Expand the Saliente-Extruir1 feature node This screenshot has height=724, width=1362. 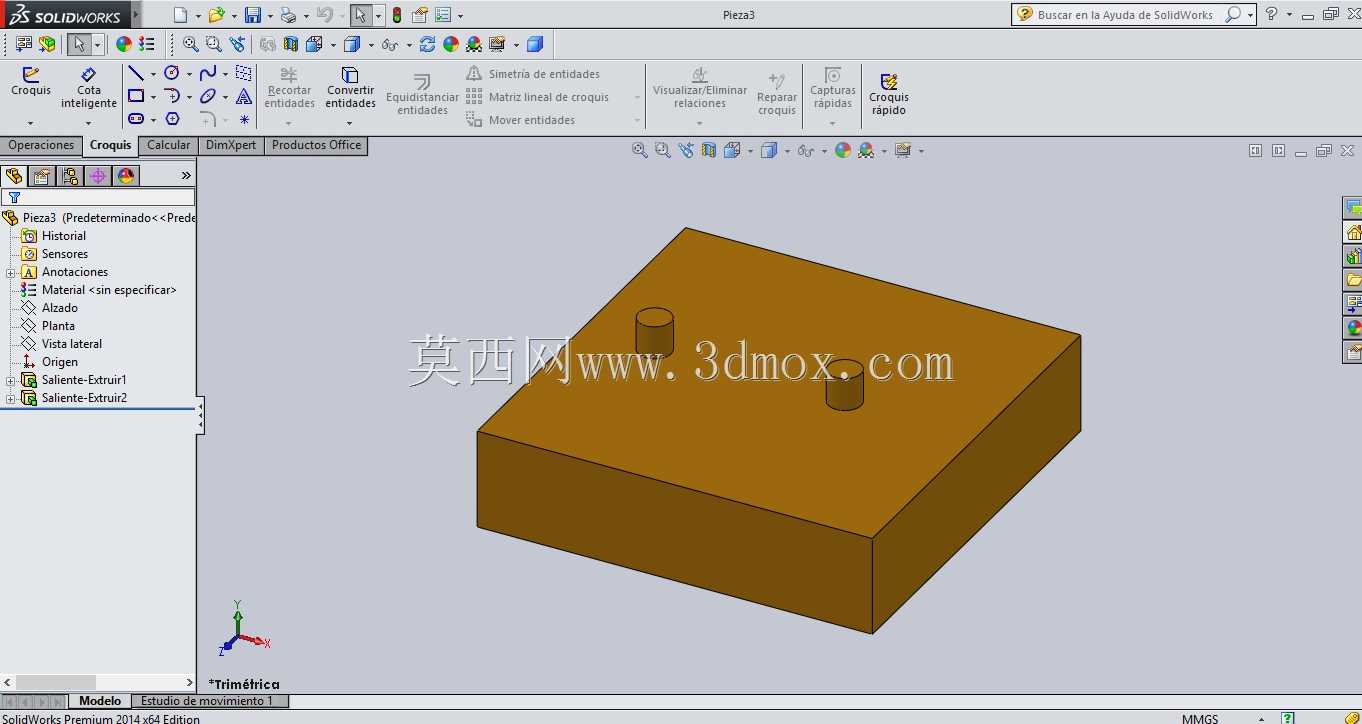click(10, 380)
